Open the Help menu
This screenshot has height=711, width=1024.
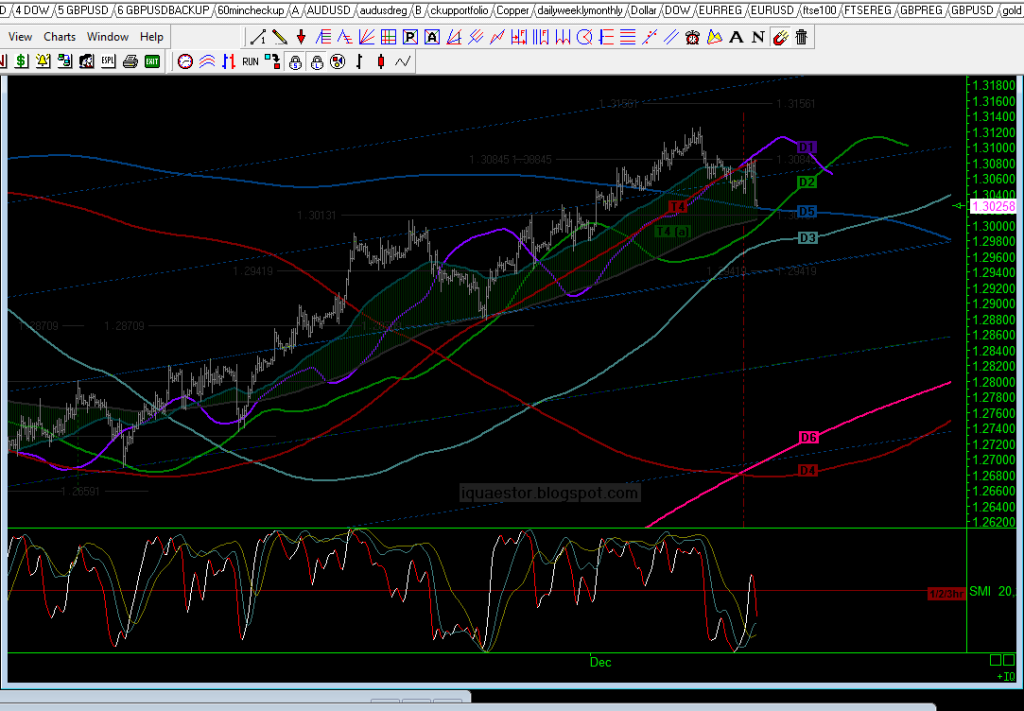(x=151, y=37)
